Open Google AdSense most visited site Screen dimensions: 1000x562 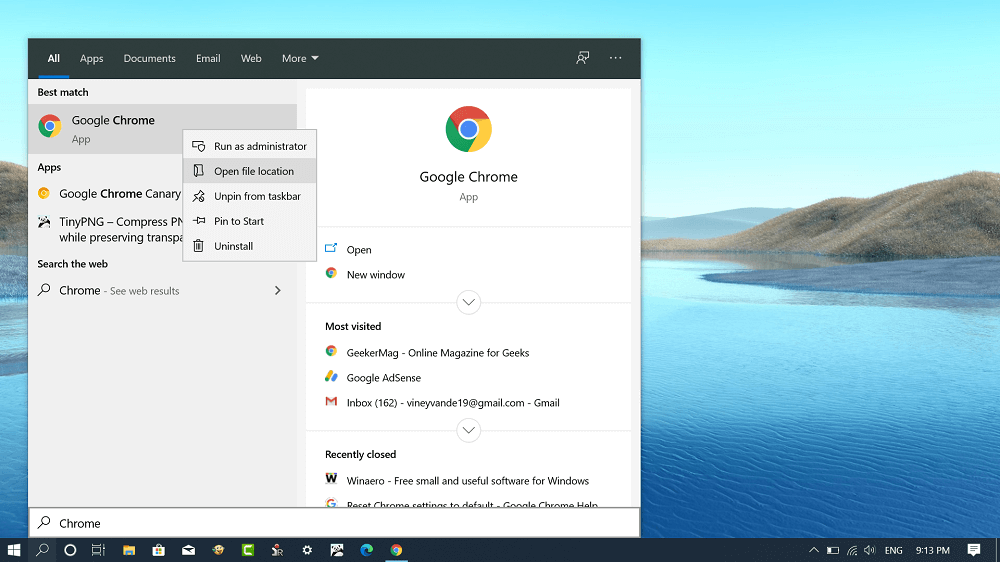[383, 378]
